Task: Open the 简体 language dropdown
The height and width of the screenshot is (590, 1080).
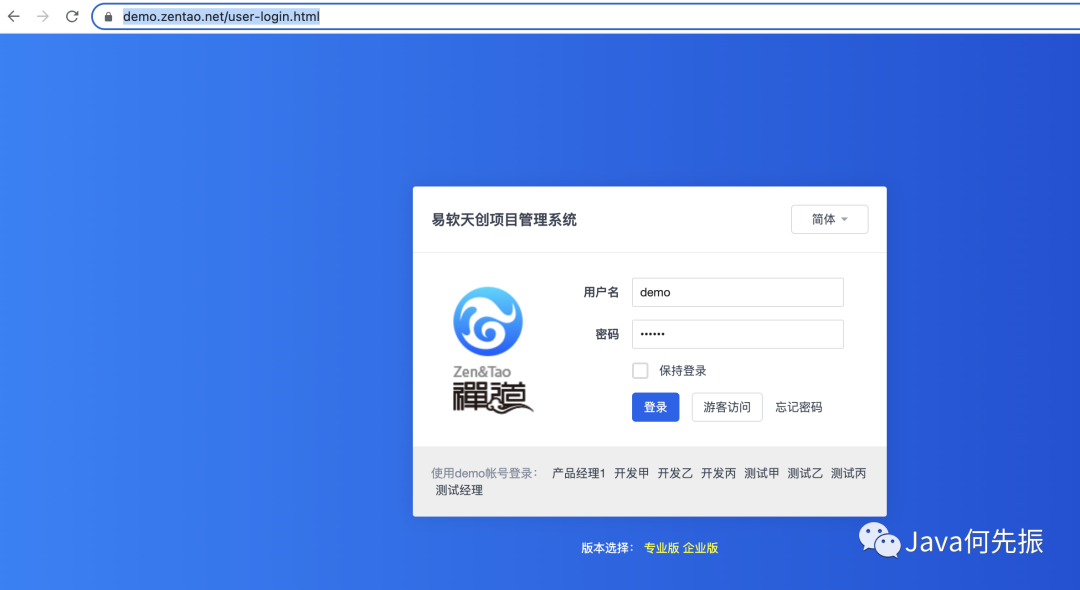Action: tap(829, 220)
